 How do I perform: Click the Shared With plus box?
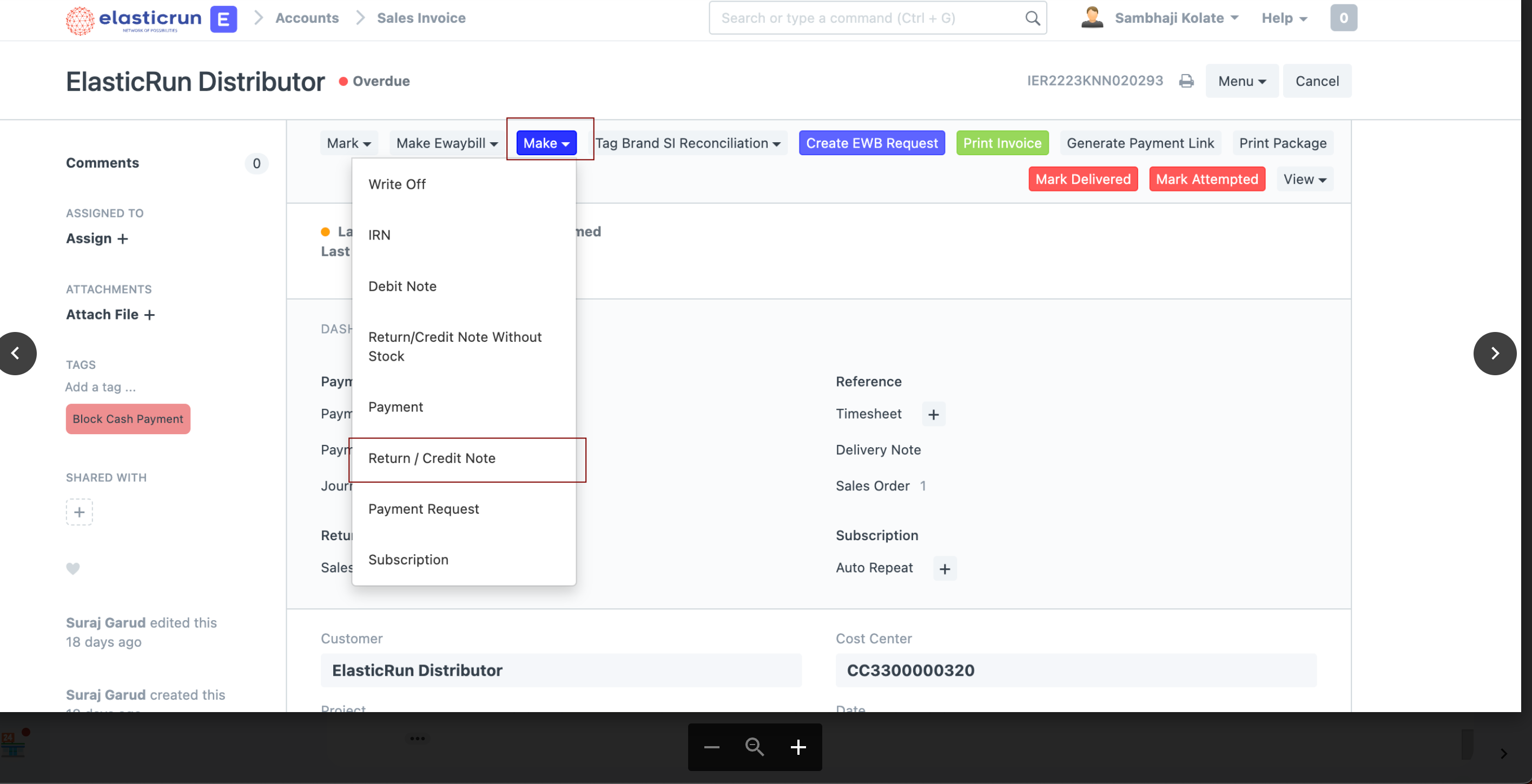click(79, 512)
